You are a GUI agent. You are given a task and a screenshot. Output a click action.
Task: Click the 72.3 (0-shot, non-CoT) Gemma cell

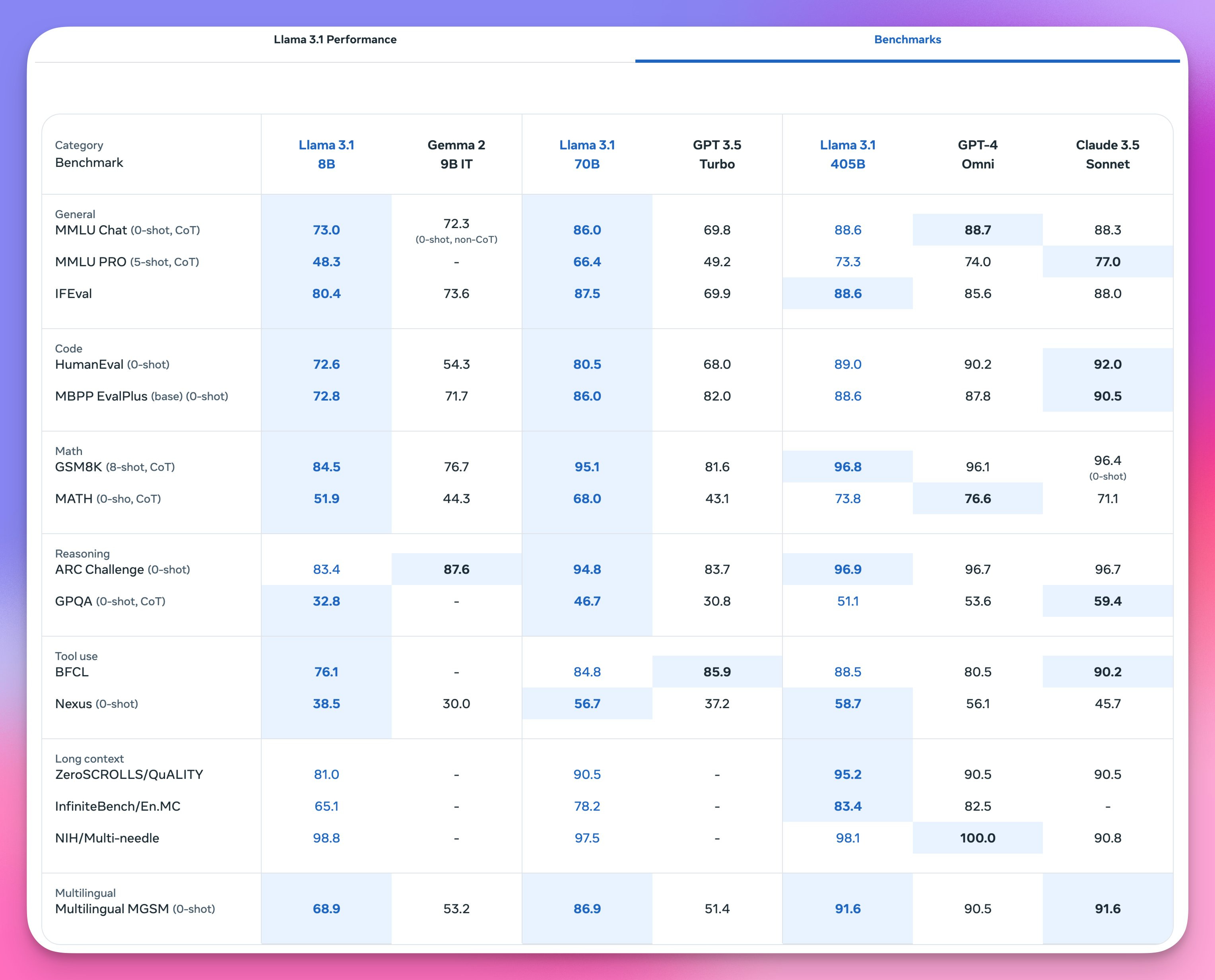pyautogui.click(x=456, y=230)
